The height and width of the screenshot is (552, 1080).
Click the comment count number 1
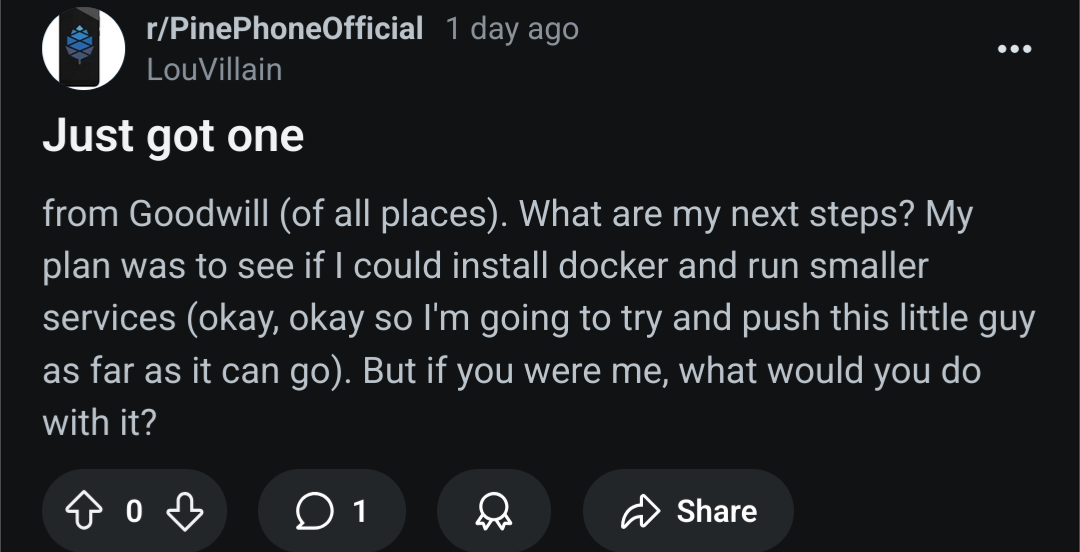pos(359,511)
